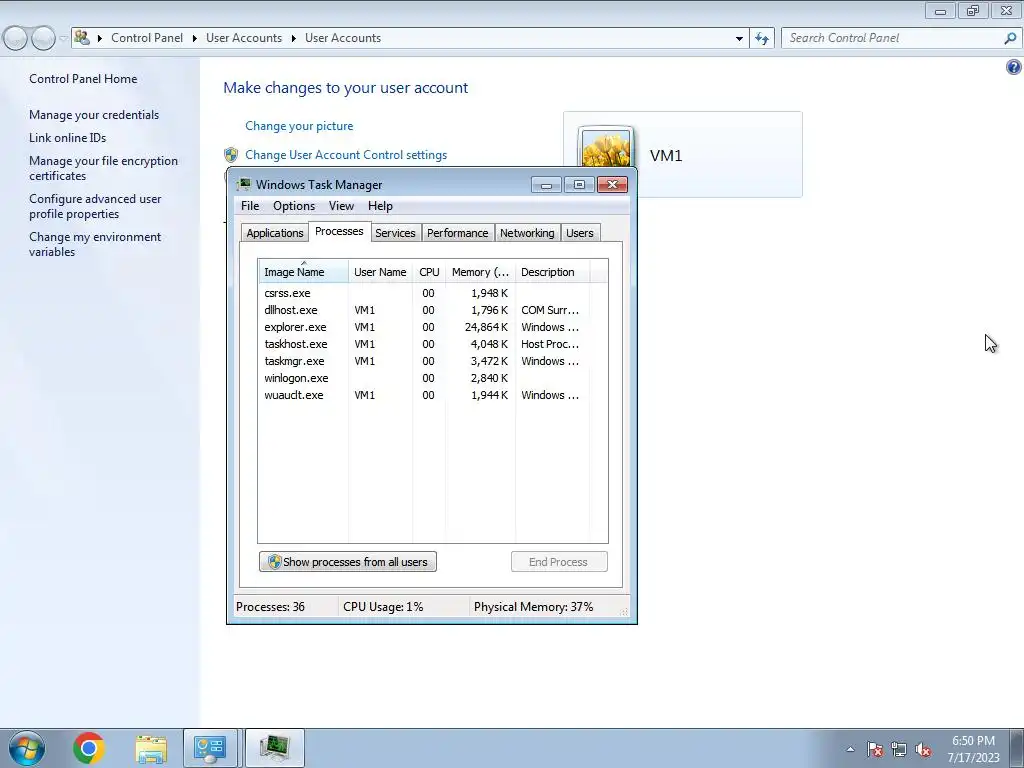The height and width of the screenshot is (768, 1024).
Task: Click the VM1 account picture thumbnail
Action: coord(605,147)
